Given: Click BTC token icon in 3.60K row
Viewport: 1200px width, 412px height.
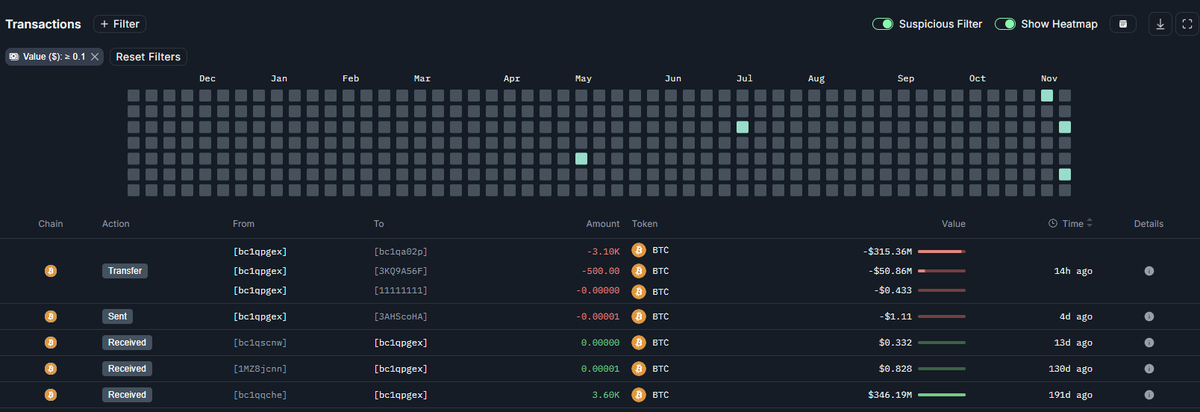Looking at the screenshot, I should click(x=639, y=395).
